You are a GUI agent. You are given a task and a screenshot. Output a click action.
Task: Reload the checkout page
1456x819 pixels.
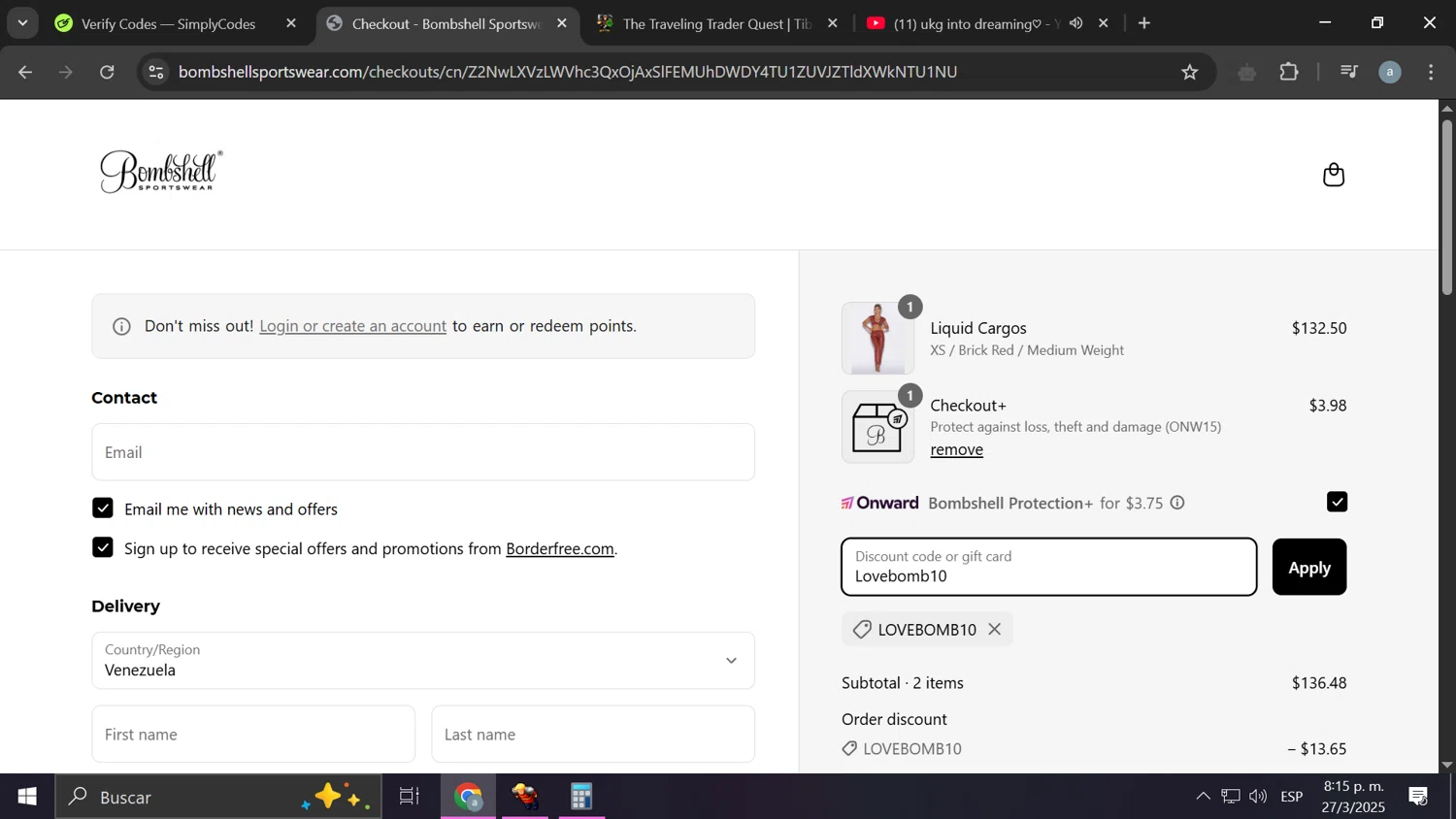coord(108,72)
